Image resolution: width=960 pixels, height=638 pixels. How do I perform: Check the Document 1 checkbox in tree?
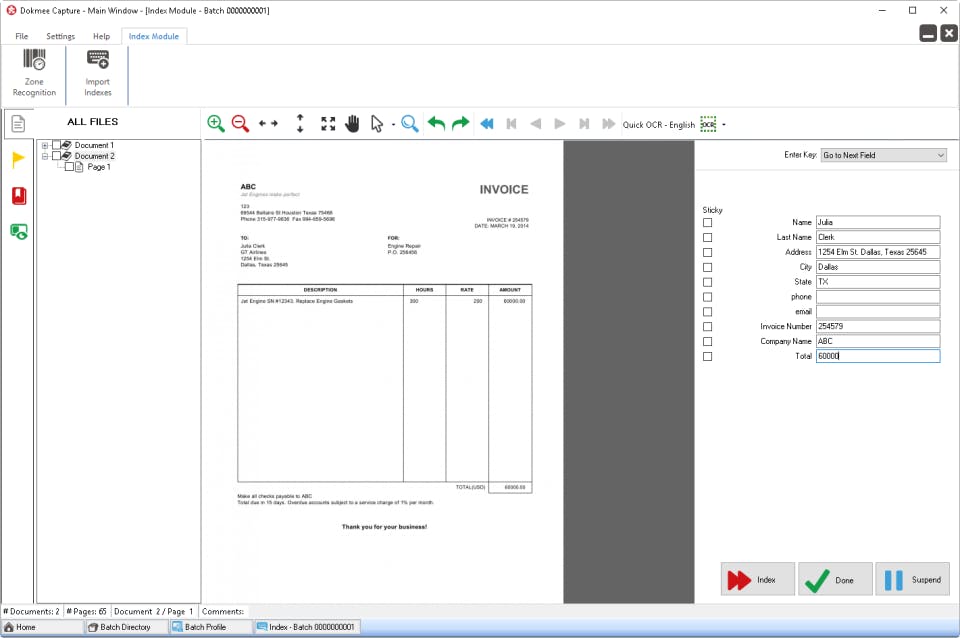point(56,145)
